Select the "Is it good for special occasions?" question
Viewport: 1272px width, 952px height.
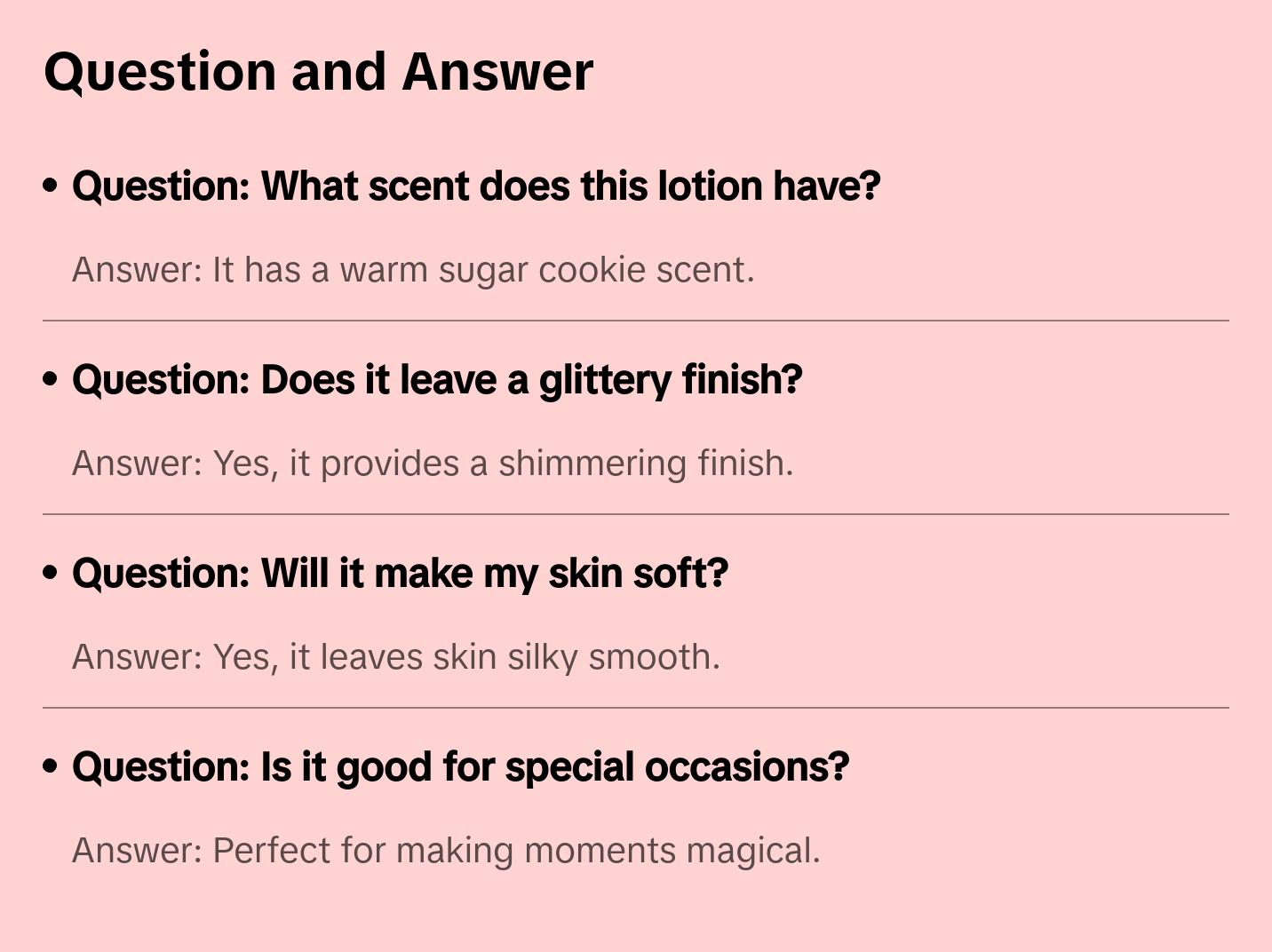[460, 767]
